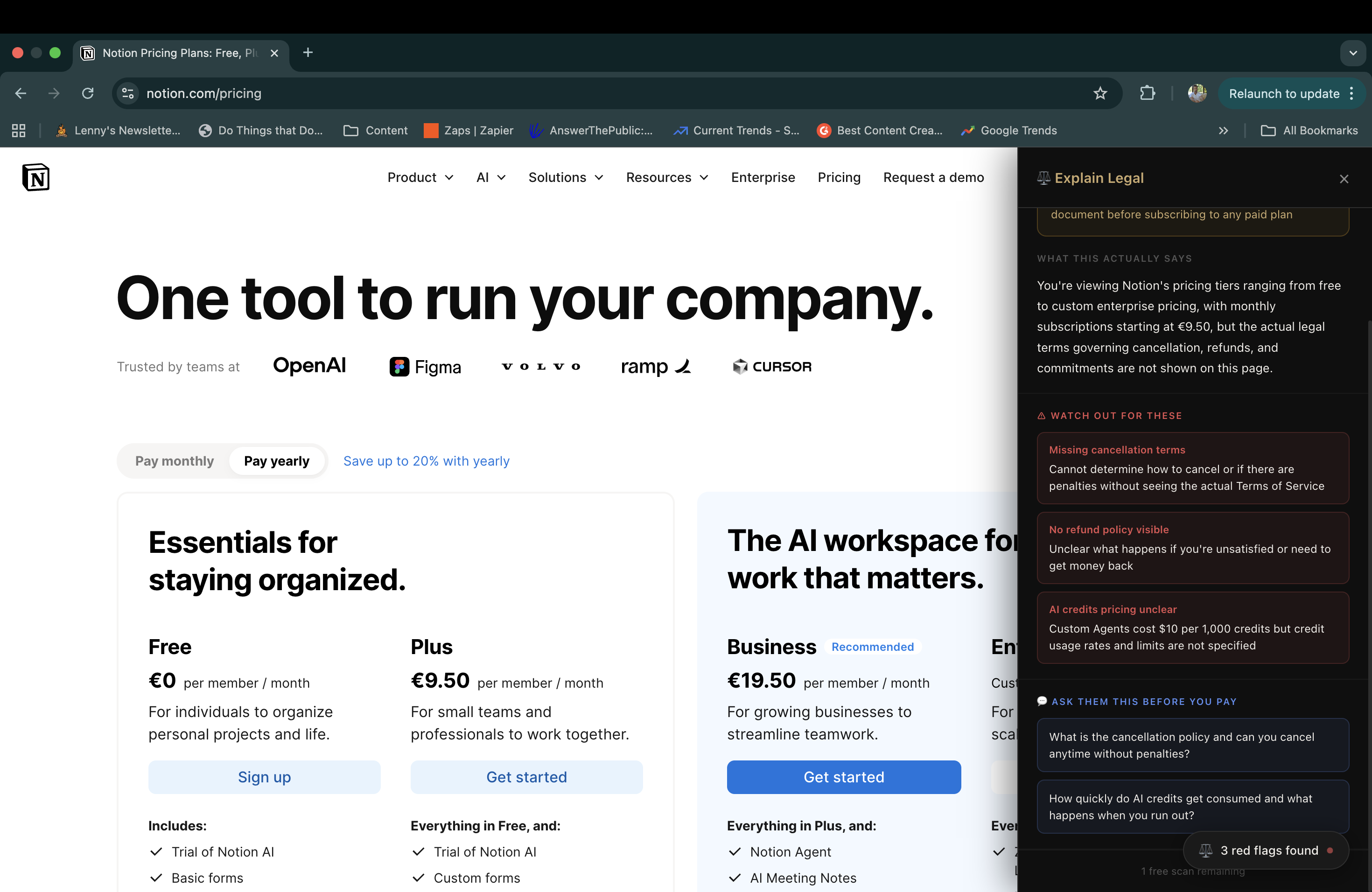Click the OpenAI logo in trusted teams
The width and height of the screenshot is (1372, 892).
[309, 366]
